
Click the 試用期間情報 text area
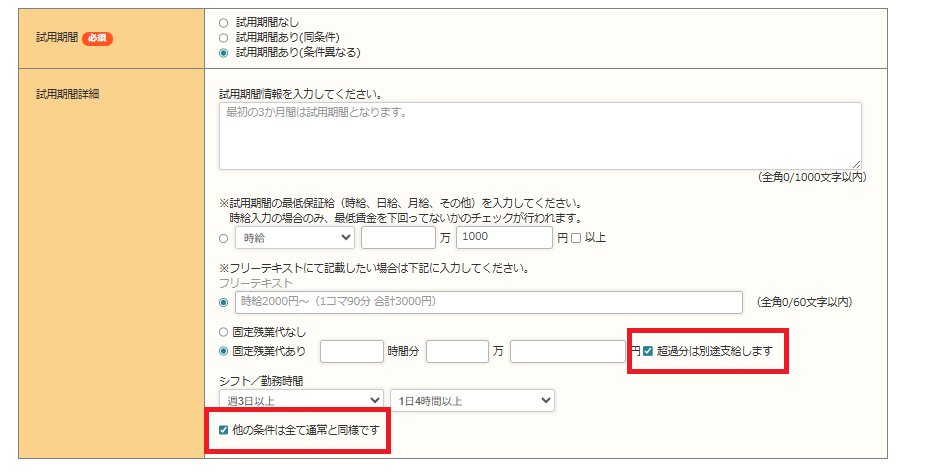[x=540, y=135]
